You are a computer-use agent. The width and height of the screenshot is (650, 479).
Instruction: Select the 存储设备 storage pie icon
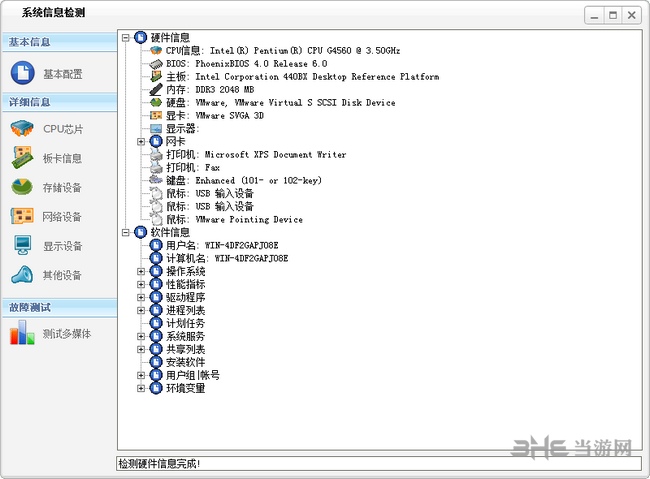[x=23, y=187]
